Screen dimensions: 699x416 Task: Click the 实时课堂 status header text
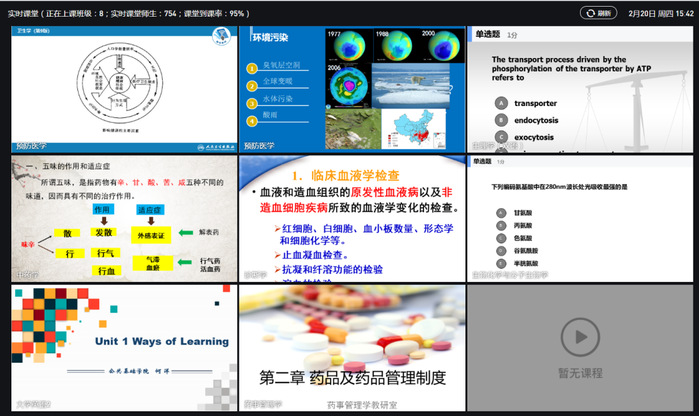(128, 13)
